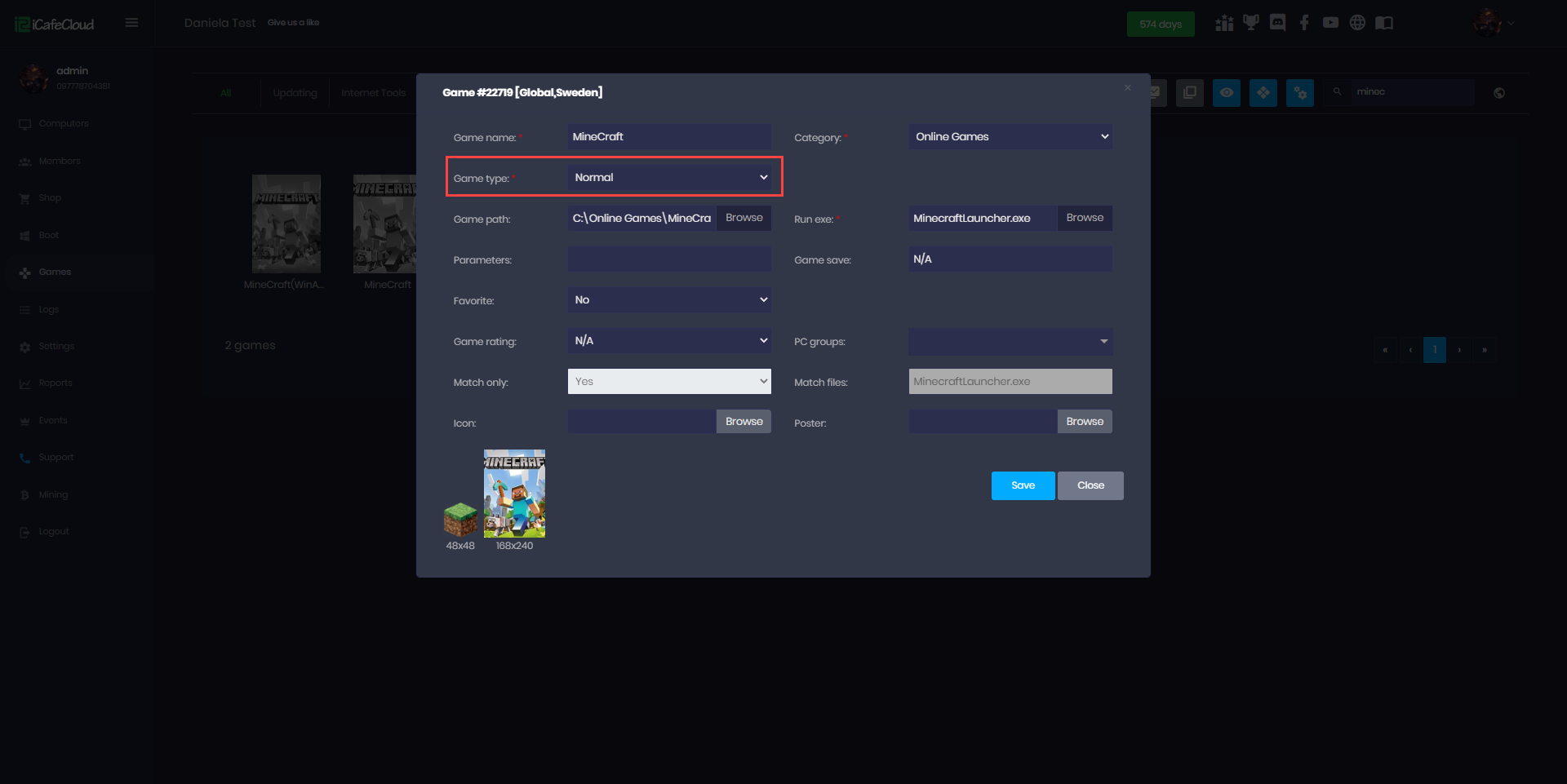Open the Facebook icon in the header

[x=1304, y=23]
